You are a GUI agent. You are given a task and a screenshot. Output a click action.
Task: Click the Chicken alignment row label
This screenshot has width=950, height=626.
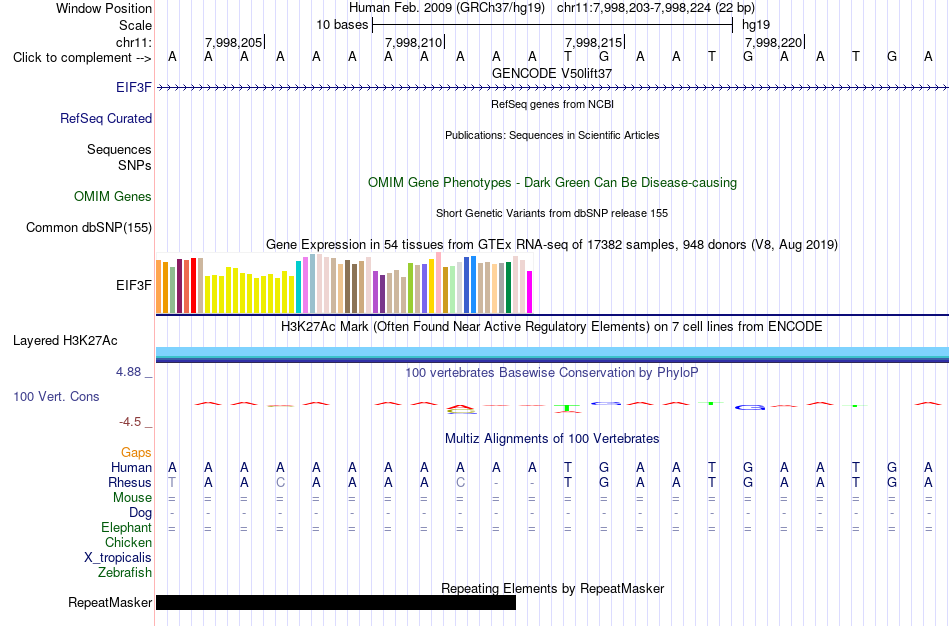click(128, 542)
